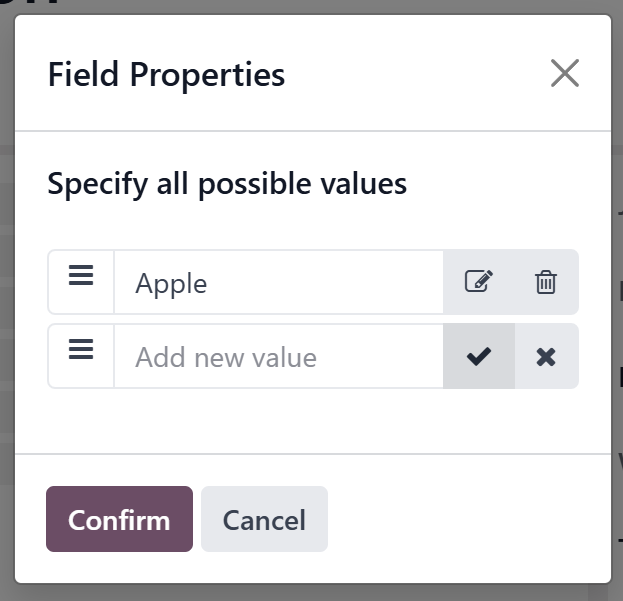
Task: Click the Field Properties dialog title
Action: click(x=166, y=74)
